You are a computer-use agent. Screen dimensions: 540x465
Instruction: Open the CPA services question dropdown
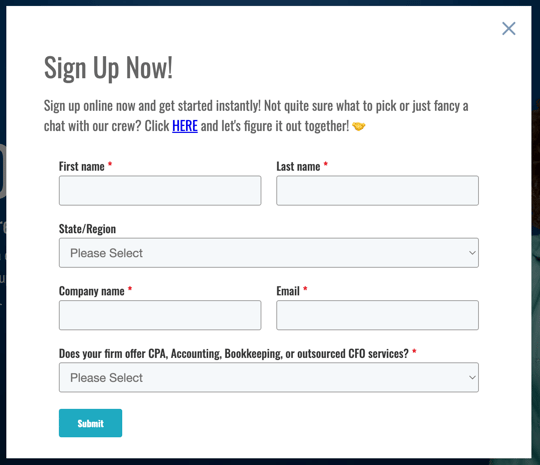pos(269,378)
